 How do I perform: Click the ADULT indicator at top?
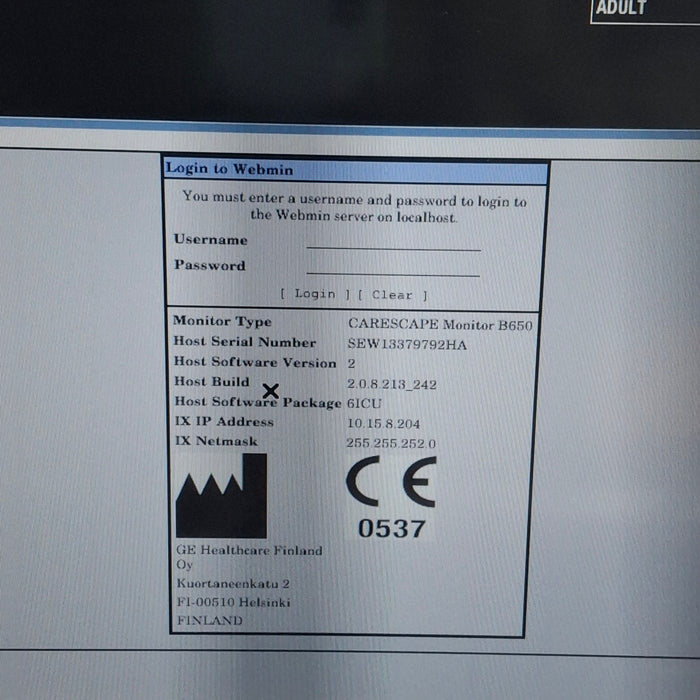pyautogui.click(x=621, y=8)
